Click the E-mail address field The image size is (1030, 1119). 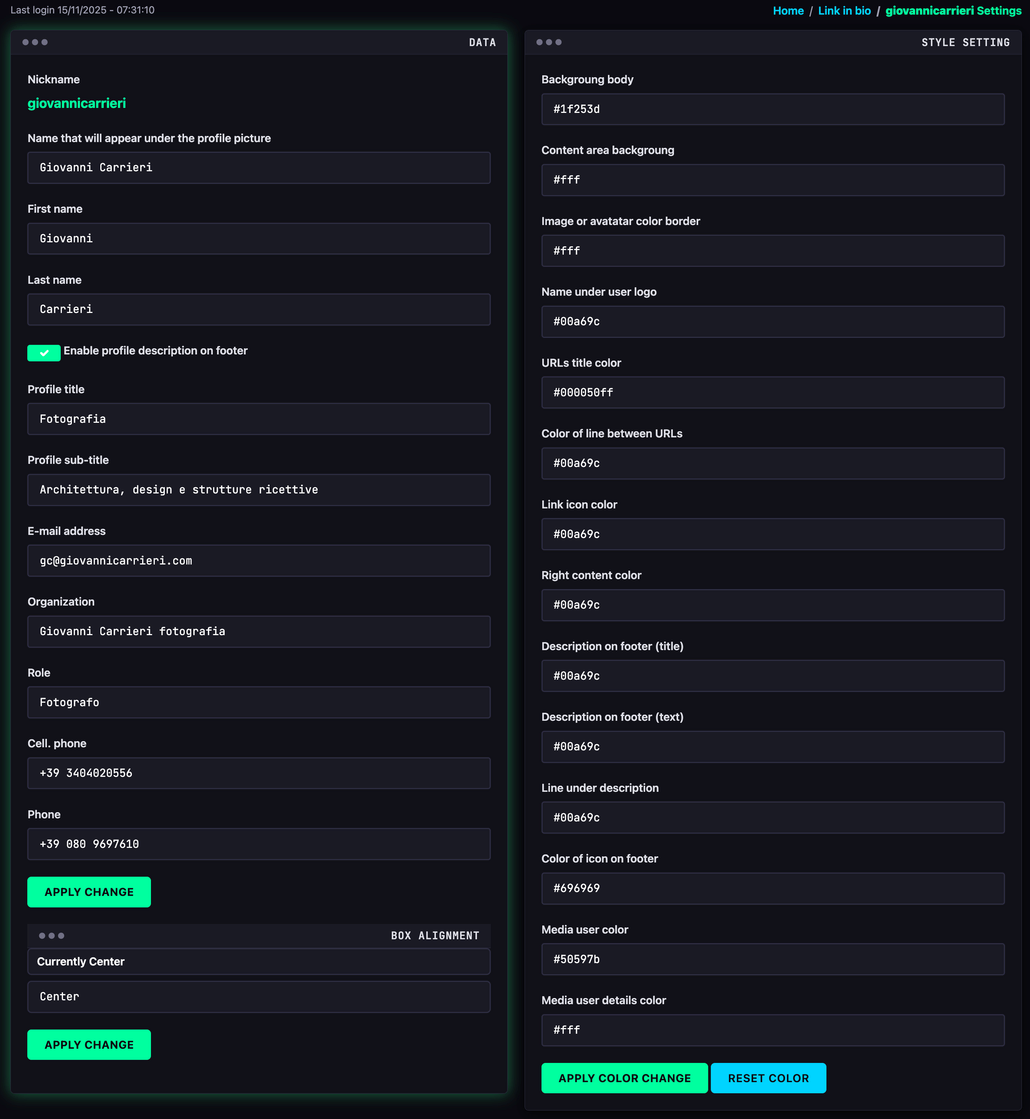258,560
